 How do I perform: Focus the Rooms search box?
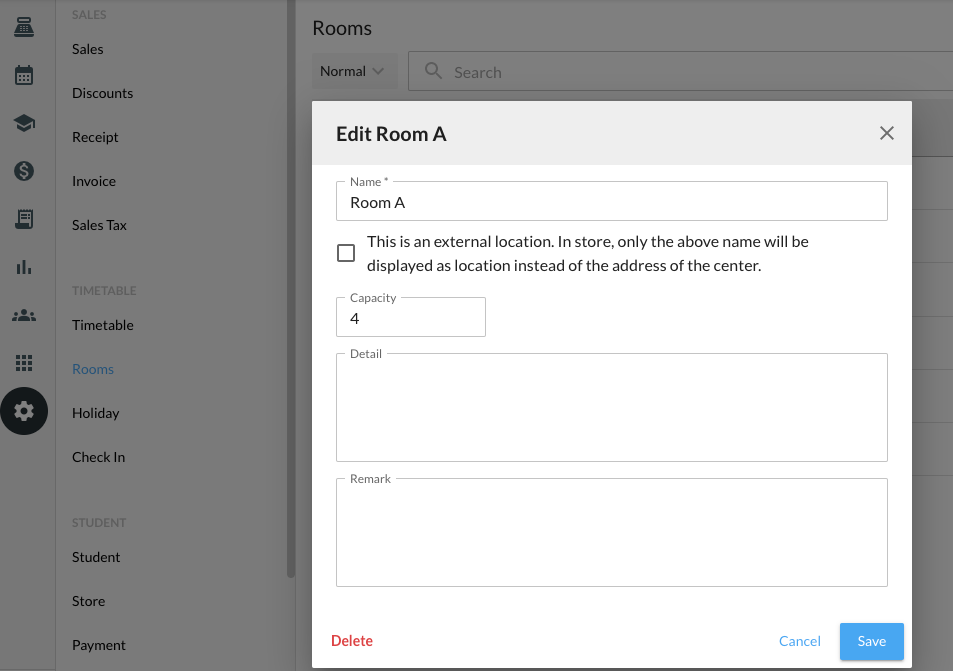[681, 71]
